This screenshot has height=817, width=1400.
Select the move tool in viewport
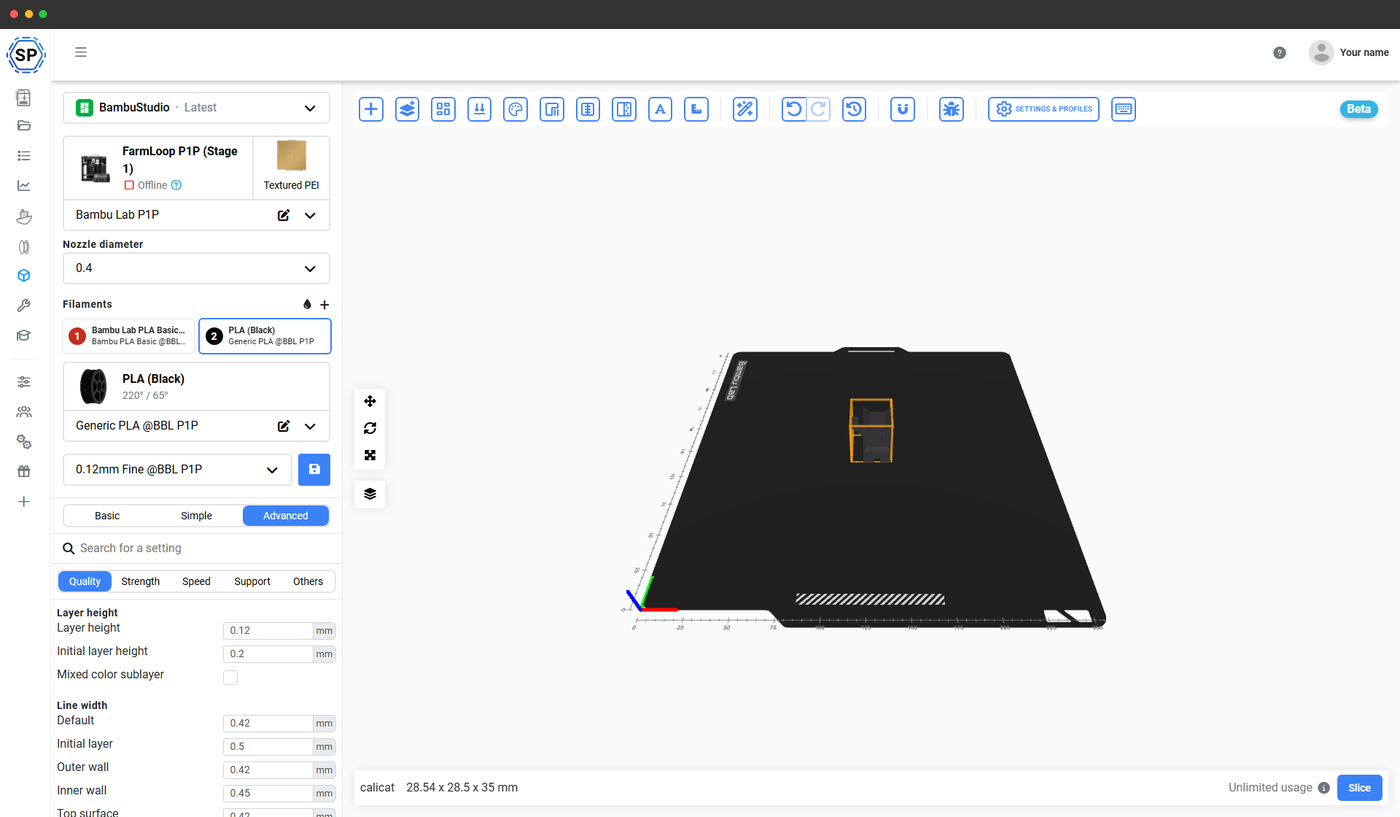[370, 401]
